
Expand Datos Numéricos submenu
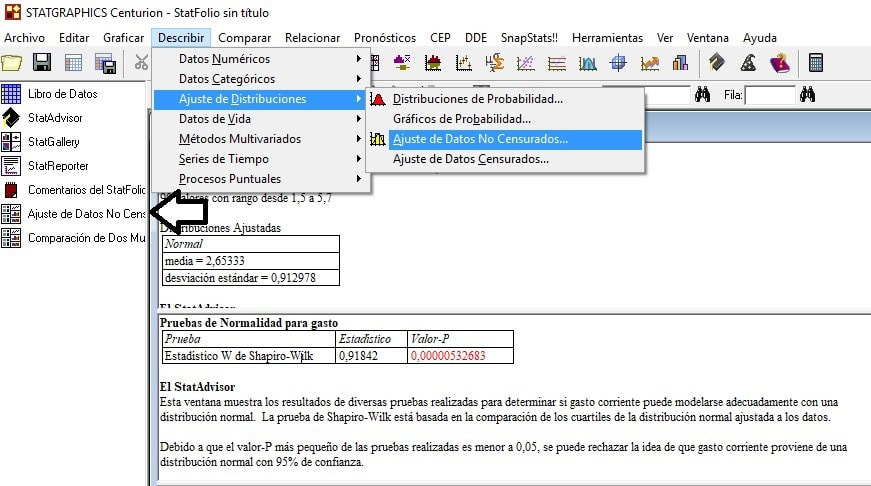tap(261, 59)
